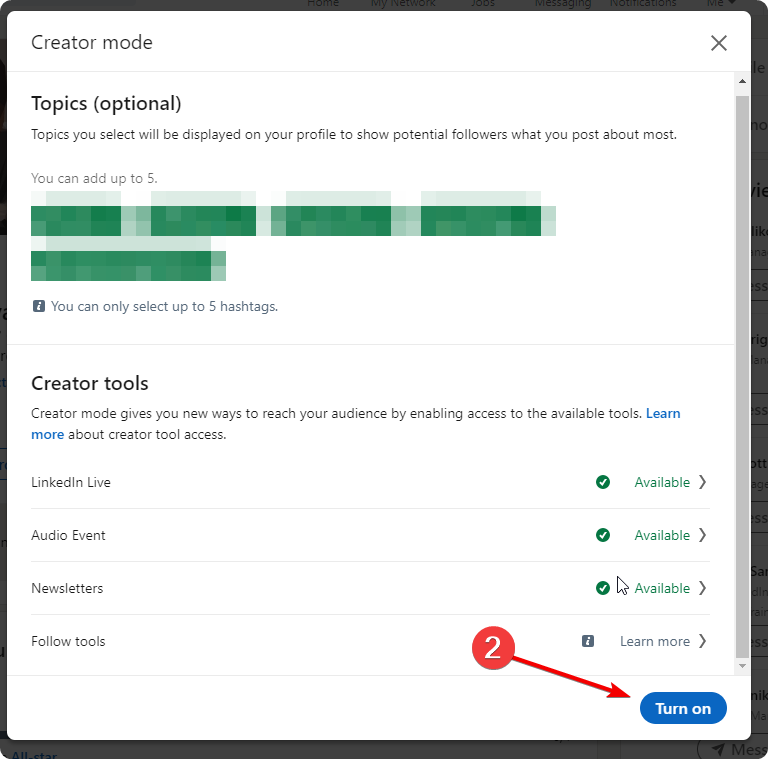Follow the Learn more link about creator tools
This screenshot has height=759, width=768.
point(663,413)
